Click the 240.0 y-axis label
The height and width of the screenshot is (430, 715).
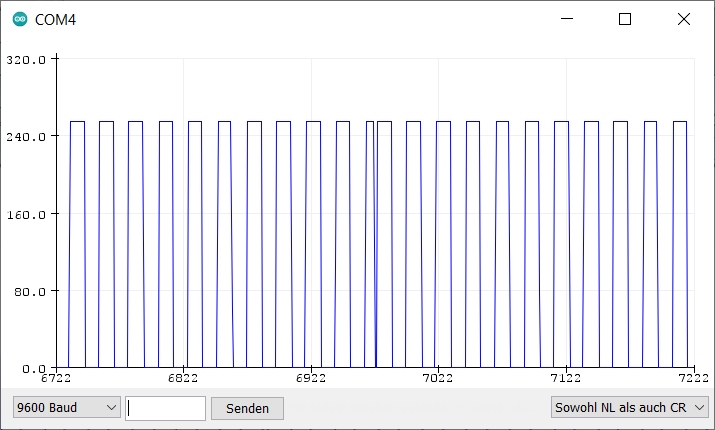(x=26, y=136)
